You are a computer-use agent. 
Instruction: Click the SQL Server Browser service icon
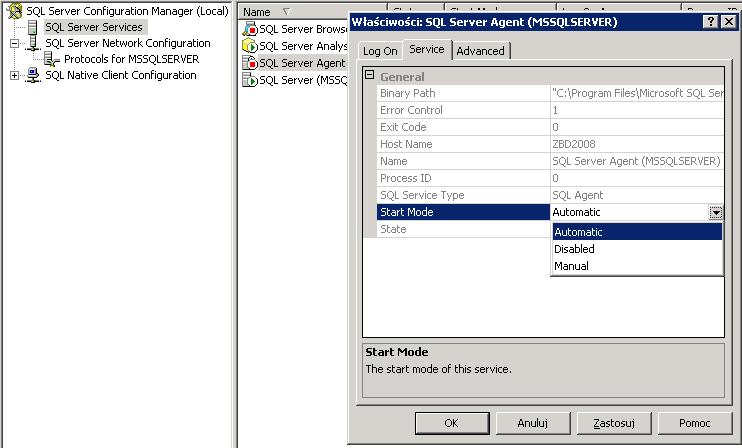pyautogui.click(x=249, y=29)
